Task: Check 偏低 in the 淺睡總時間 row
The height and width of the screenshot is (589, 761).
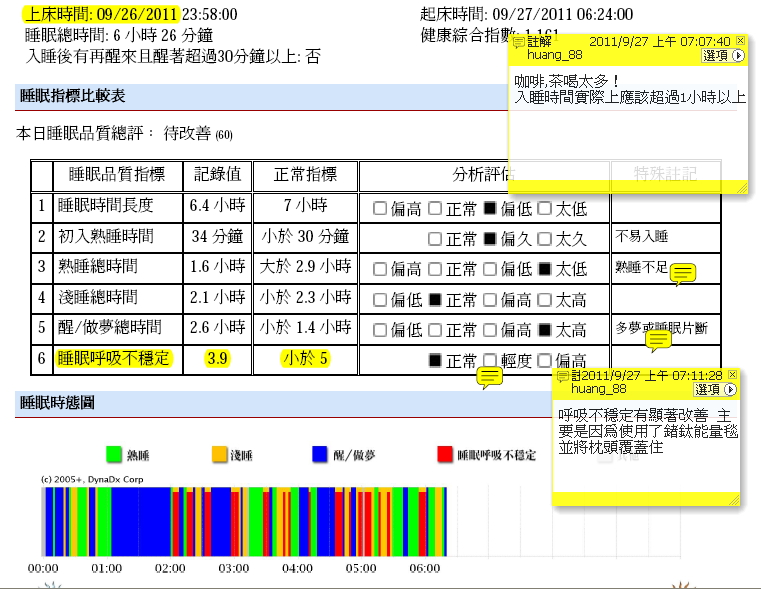Action: 380,300
